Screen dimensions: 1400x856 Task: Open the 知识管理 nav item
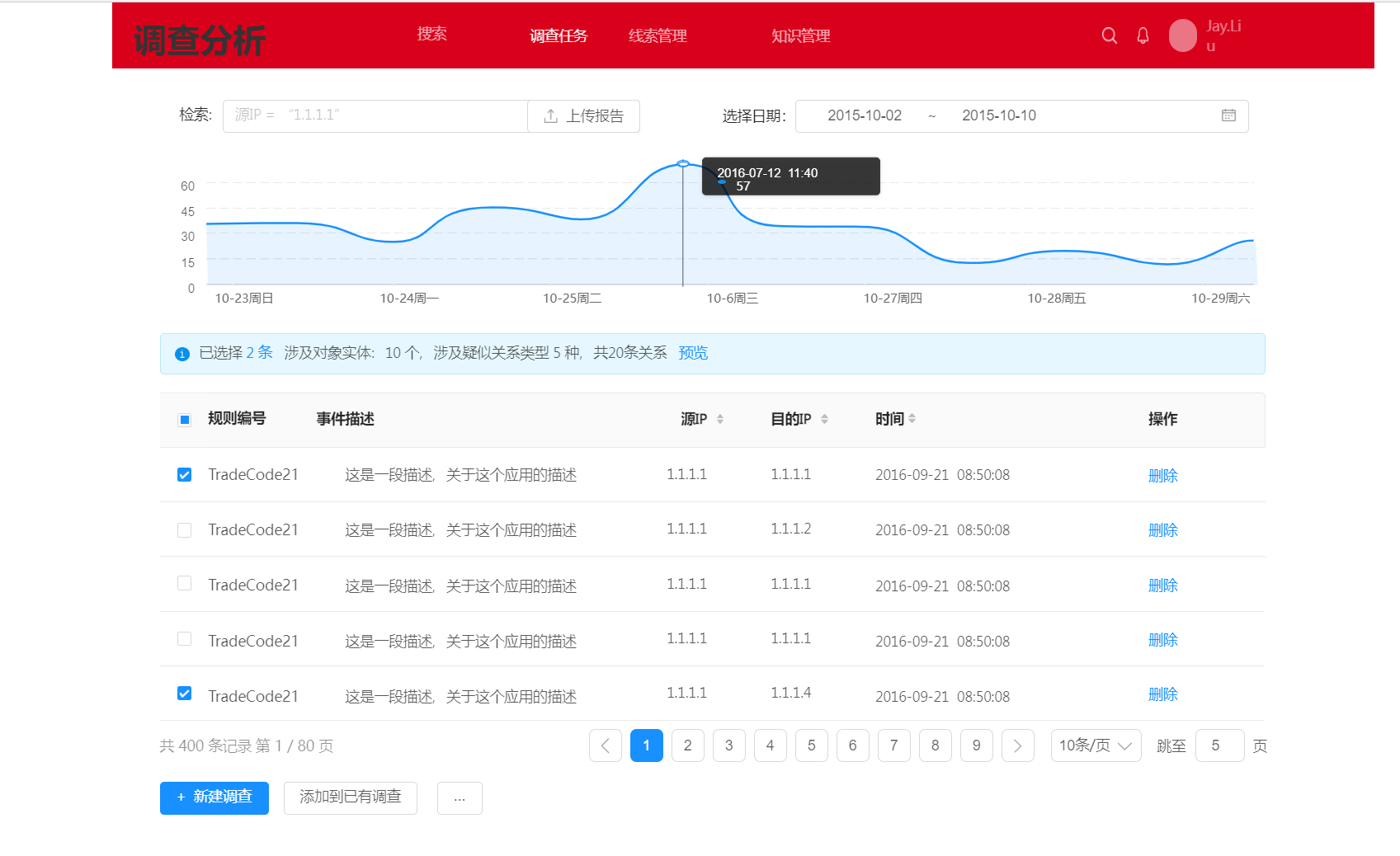(800, 35)
